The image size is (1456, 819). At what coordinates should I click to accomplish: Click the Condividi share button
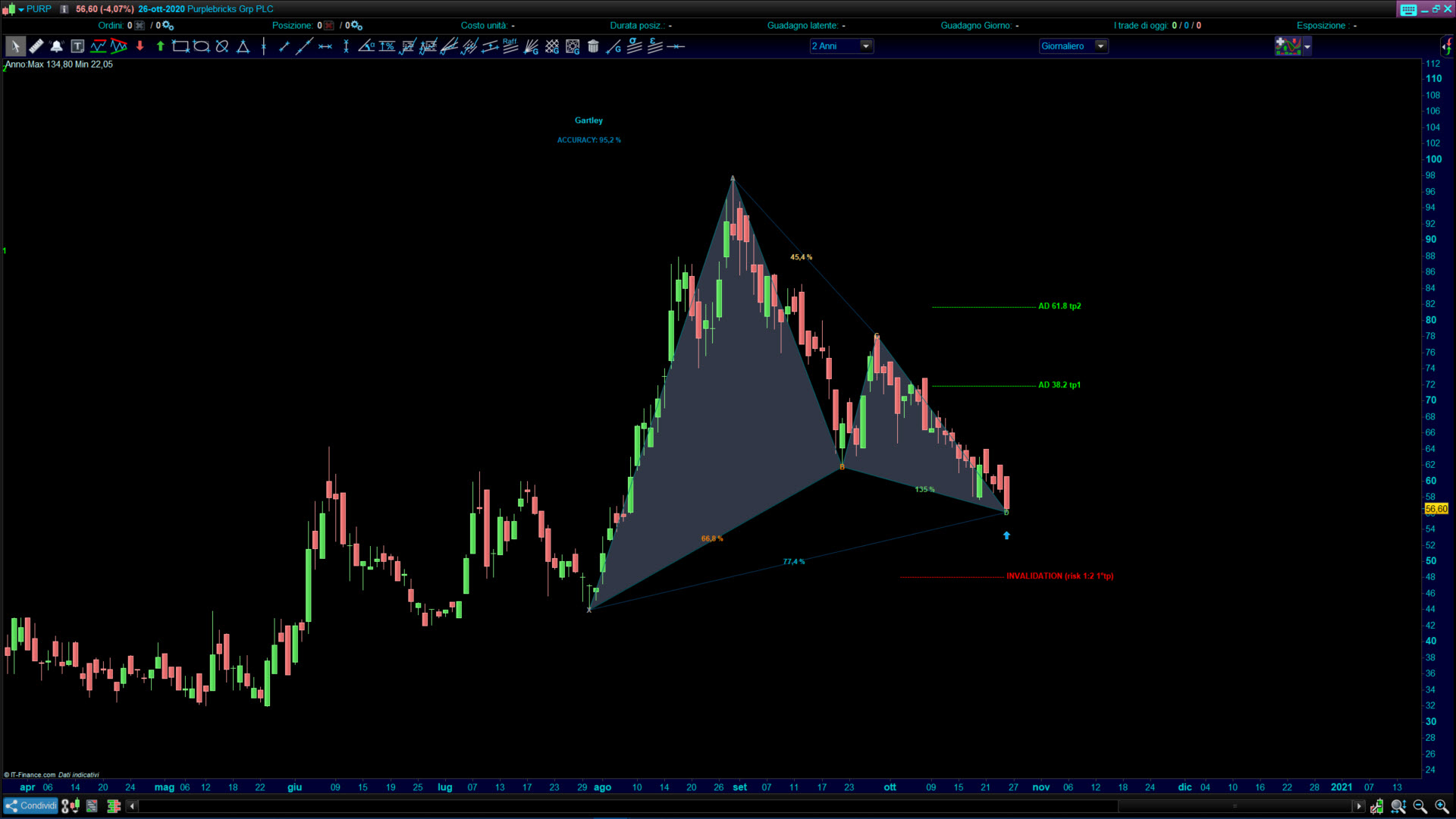[31, 806]
